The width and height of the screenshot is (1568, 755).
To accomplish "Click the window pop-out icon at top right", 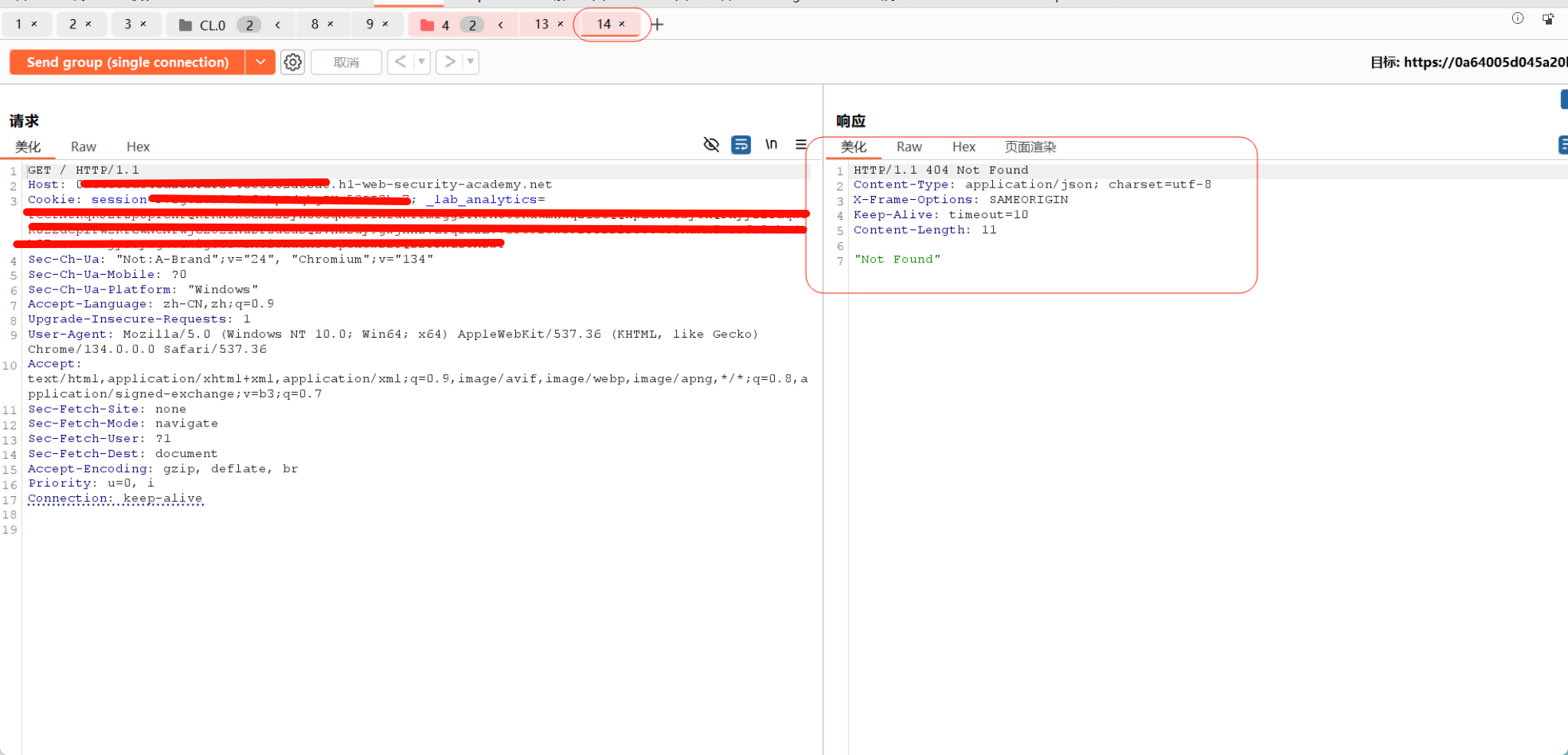I will coord(1548,19).
